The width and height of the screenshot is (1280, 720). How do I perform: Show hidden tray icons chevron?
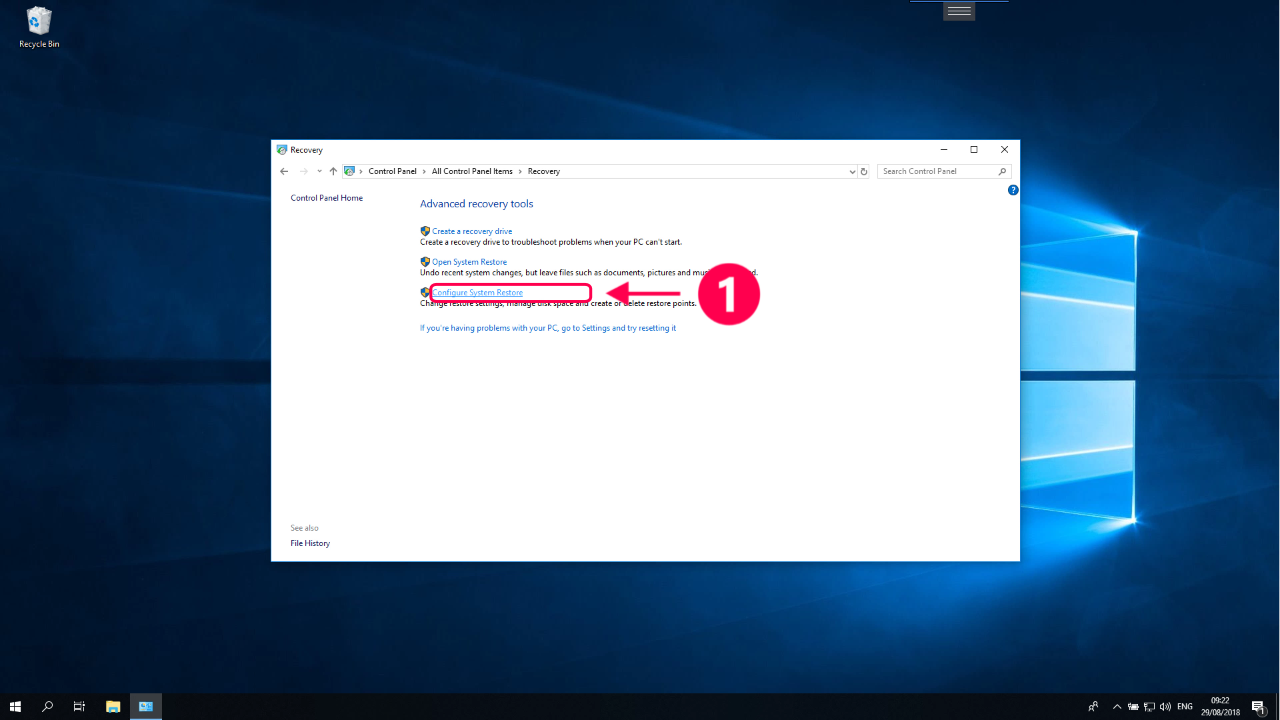click(x=1117, y=706)
